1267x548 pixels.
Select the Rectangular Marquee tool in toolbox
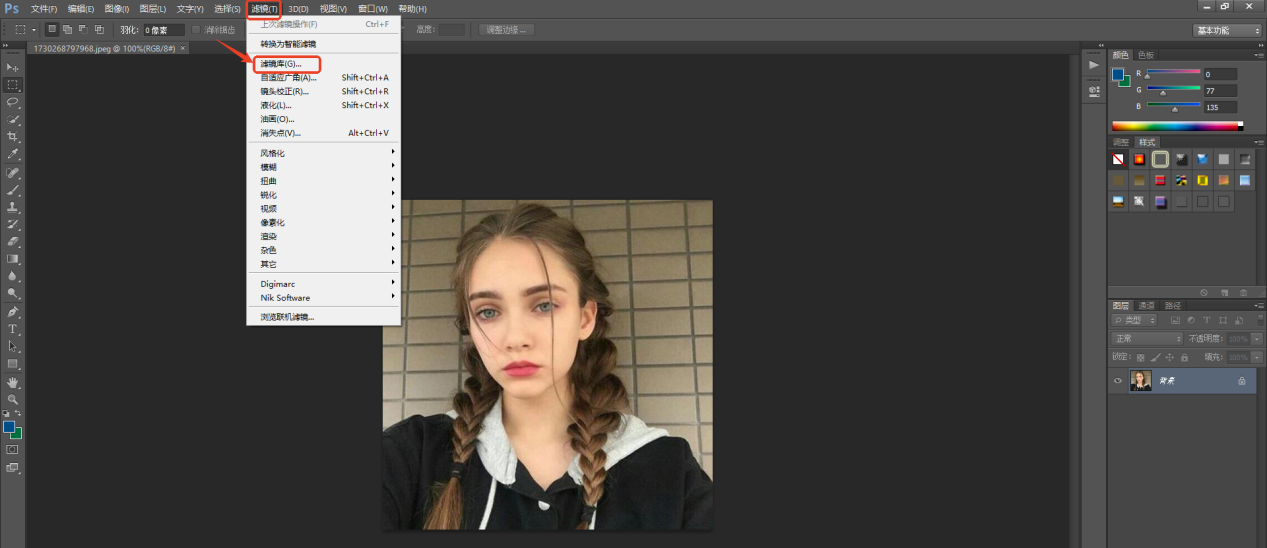pos(13,85)
